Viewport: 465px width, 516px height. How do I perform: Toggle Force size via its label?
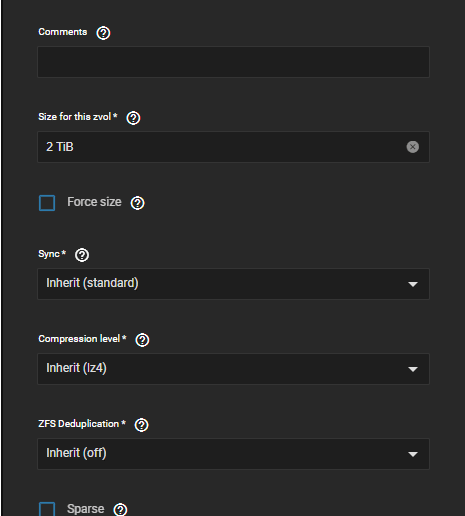94,202
